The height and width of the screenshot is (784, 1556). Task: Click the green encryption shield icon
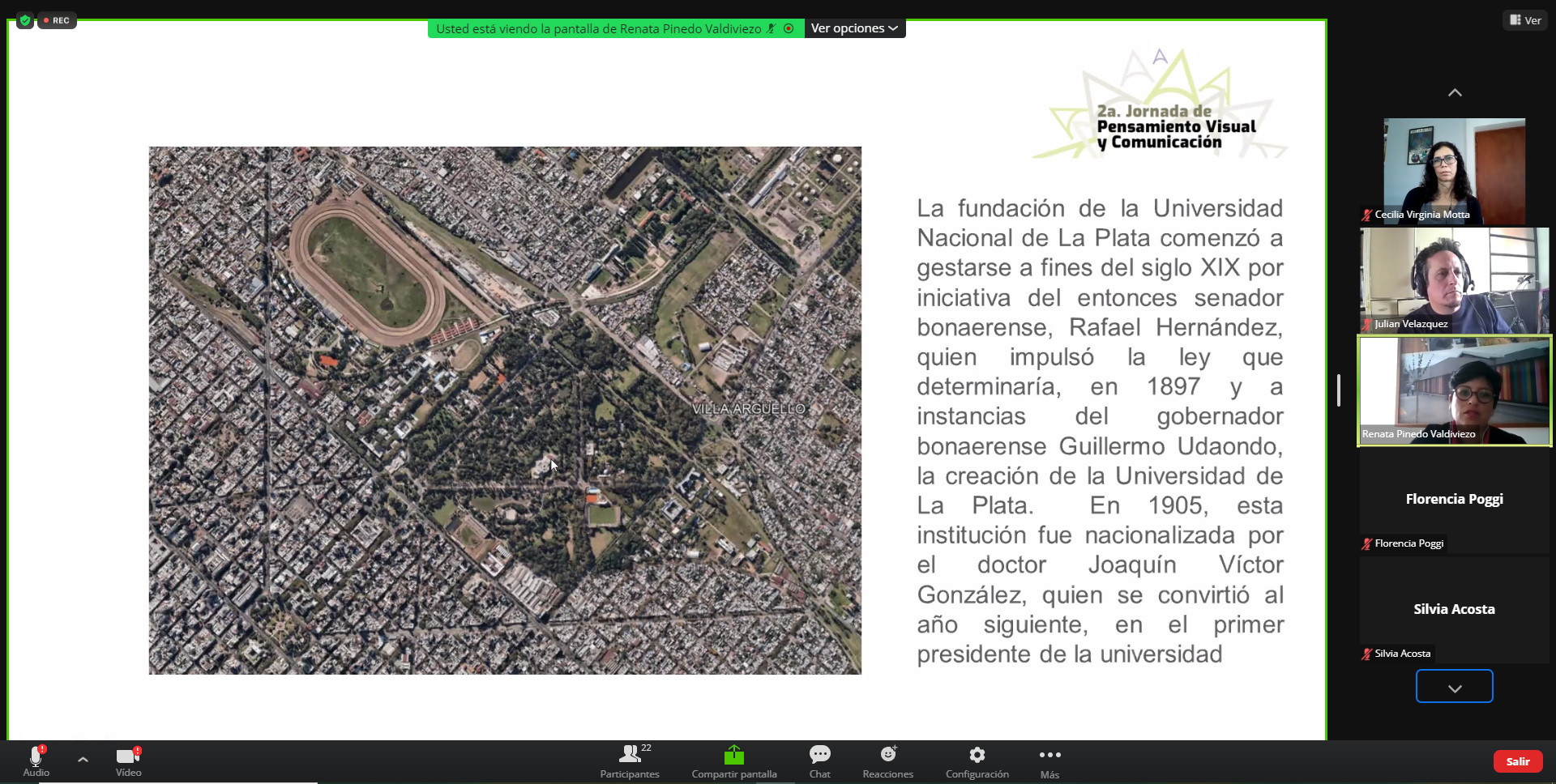(x=25, y=20)
